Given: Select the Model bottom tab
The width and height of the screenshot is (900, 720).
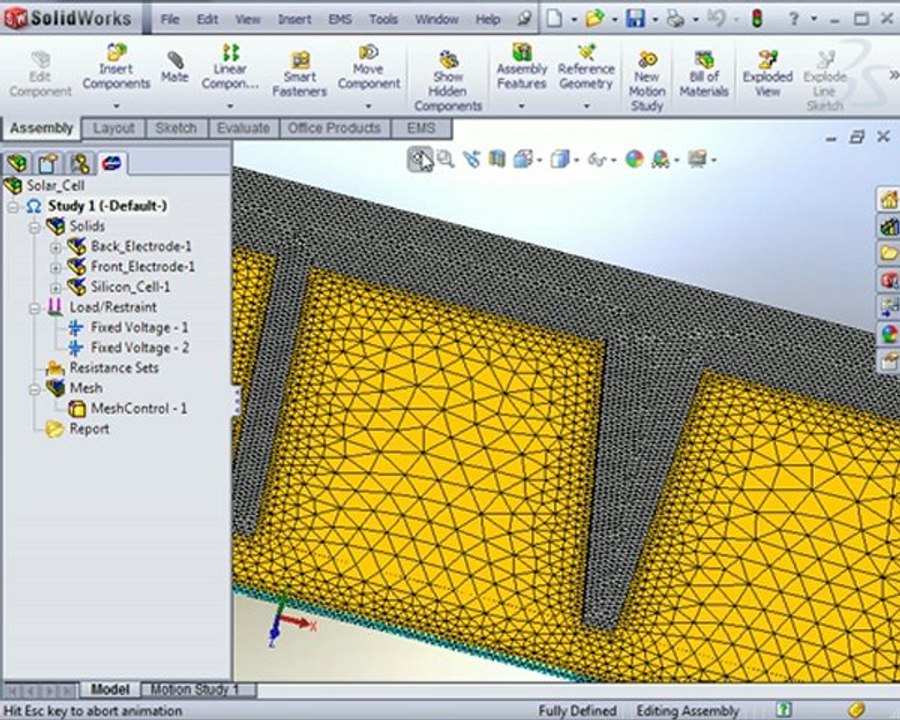Looking at the screenshot, I should 110,689.
